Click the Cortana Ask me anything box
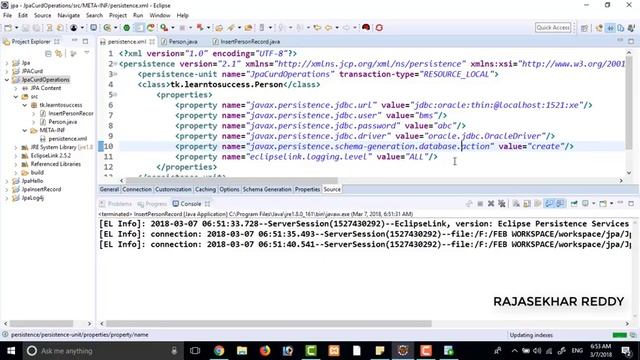The width and height of the screenshot is (640, 360). coord(100,351)
